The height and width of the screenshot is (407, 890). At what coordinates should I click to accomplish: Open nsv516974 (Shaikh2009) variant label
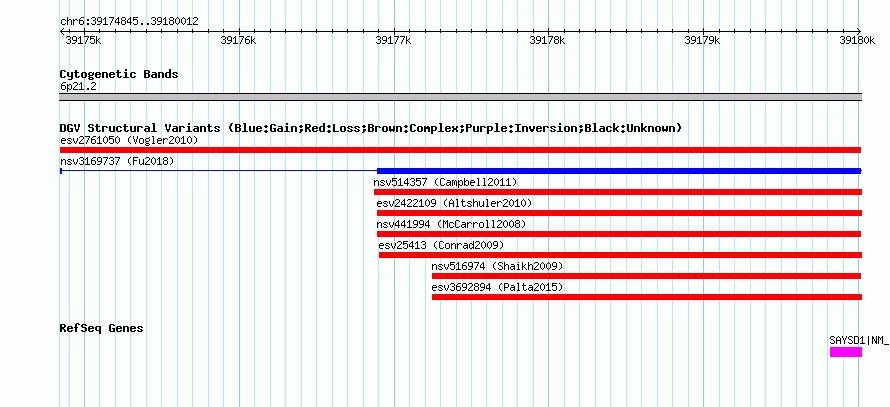point(497,266)
